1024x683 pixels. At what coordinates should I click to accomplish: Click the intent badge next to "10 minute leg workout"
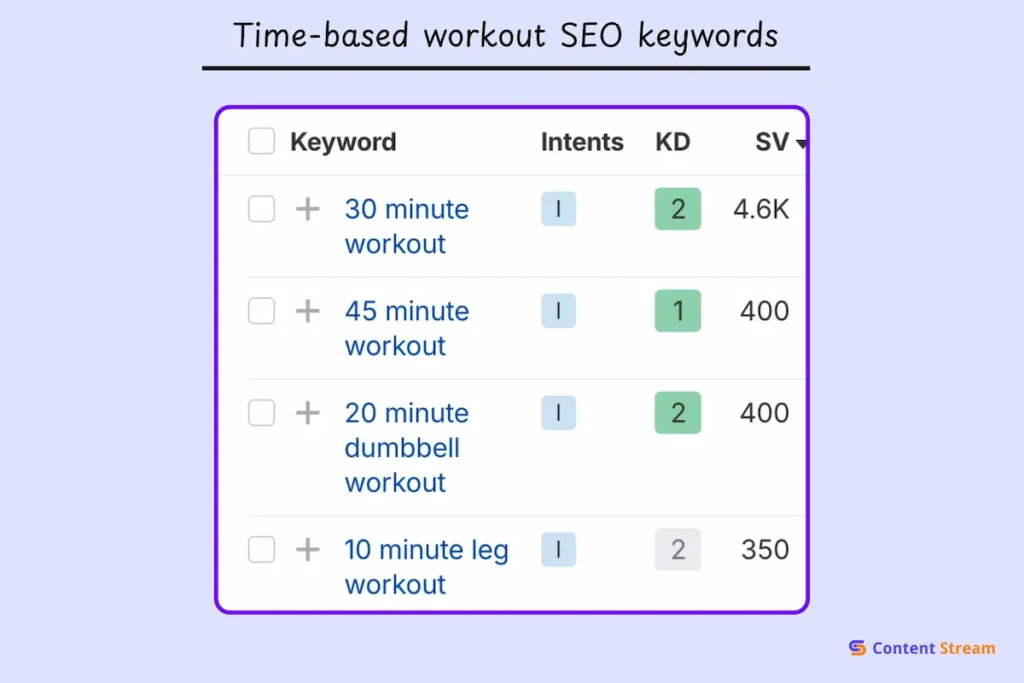(558, 550)
